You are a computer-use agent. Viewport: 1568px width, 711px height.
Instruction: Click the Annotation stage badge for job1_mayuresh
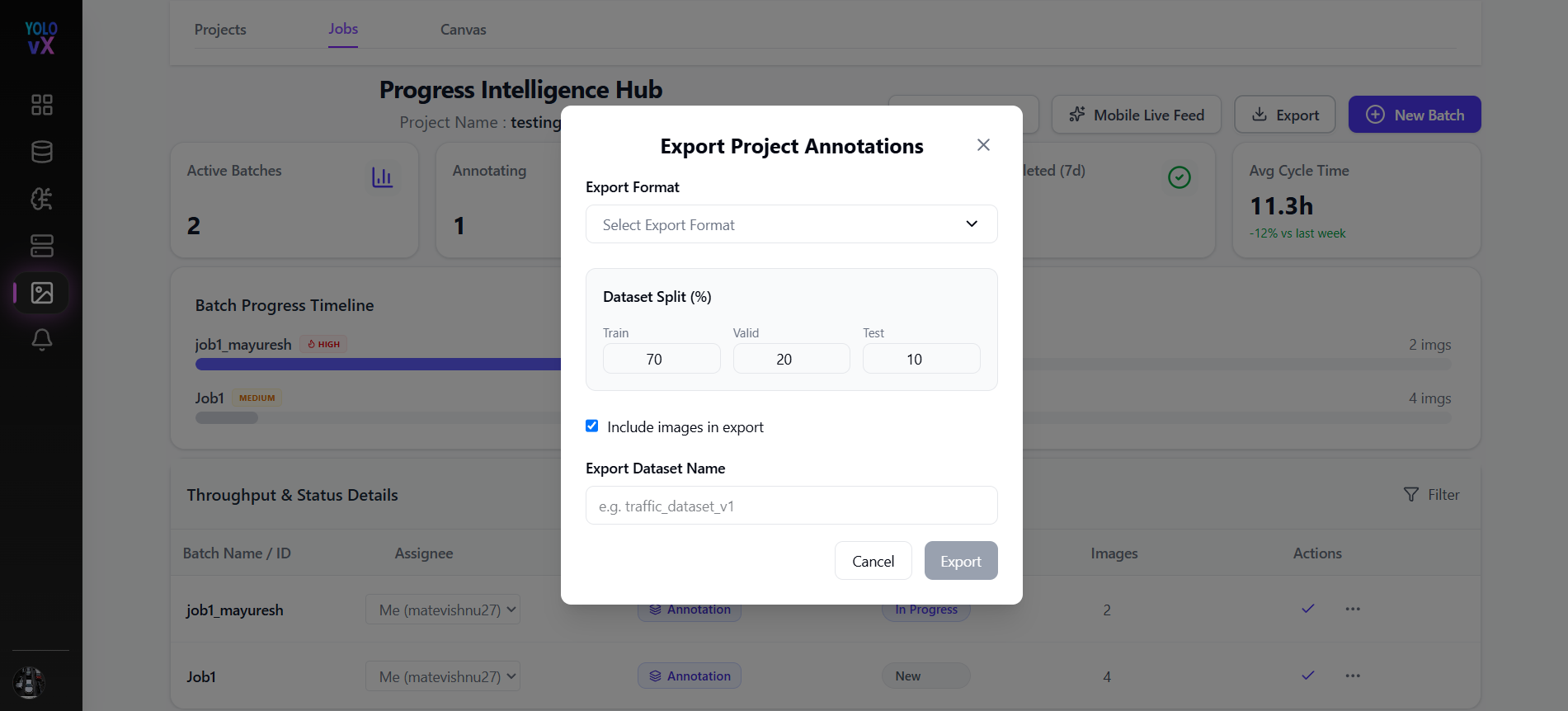(690, 610)
